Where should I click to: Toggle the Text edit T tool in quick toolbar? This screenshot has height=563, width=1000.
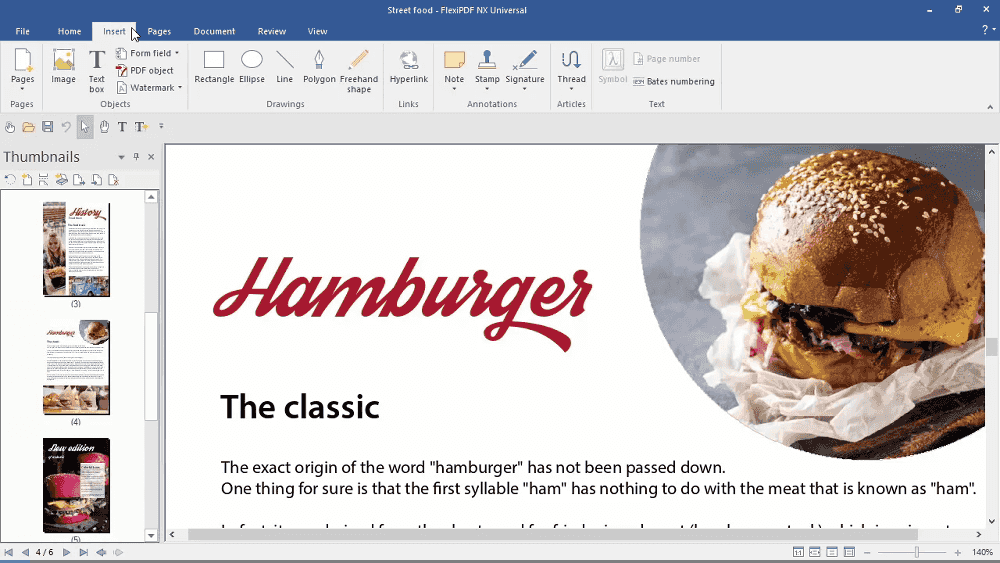122,127
